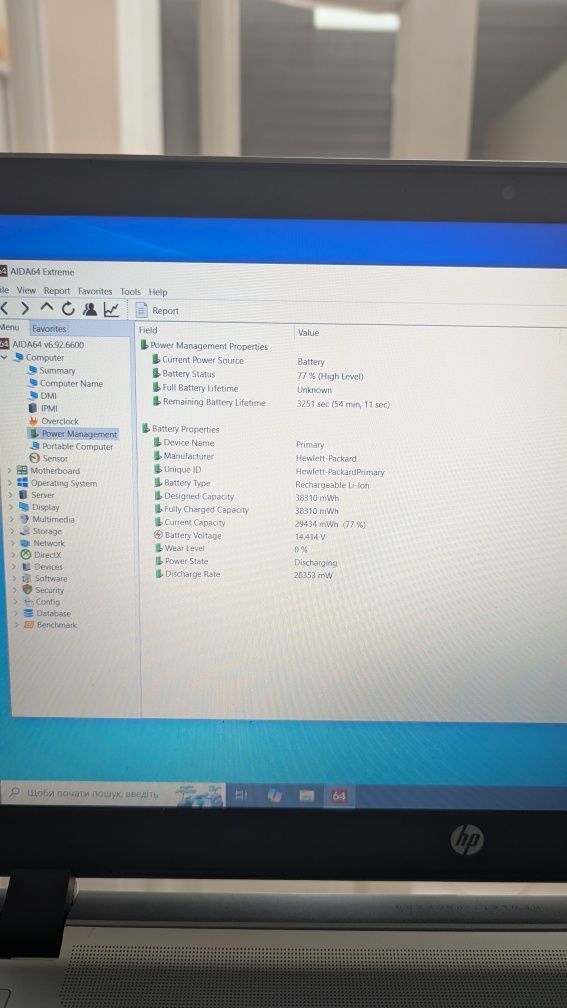Open File Explorer from the taskbar

307,796
